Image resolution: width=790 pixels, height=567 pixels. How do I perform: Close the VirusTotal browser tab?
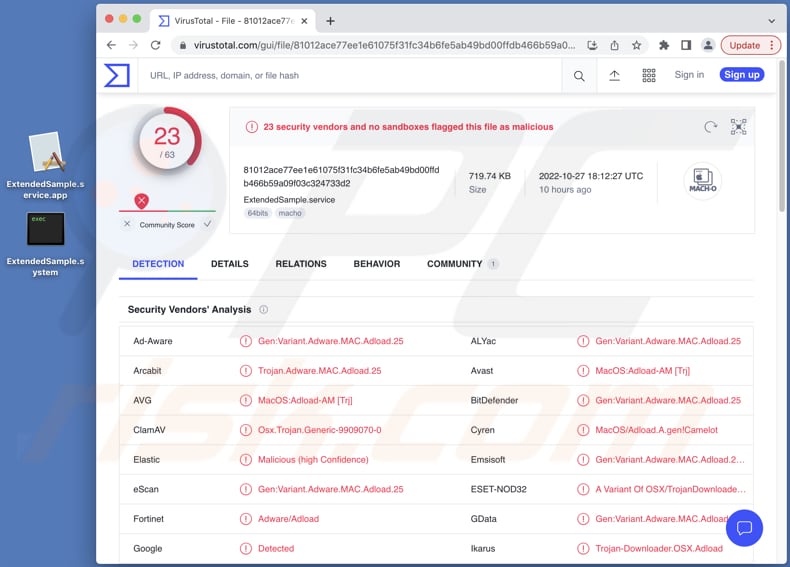click(304, 21)
